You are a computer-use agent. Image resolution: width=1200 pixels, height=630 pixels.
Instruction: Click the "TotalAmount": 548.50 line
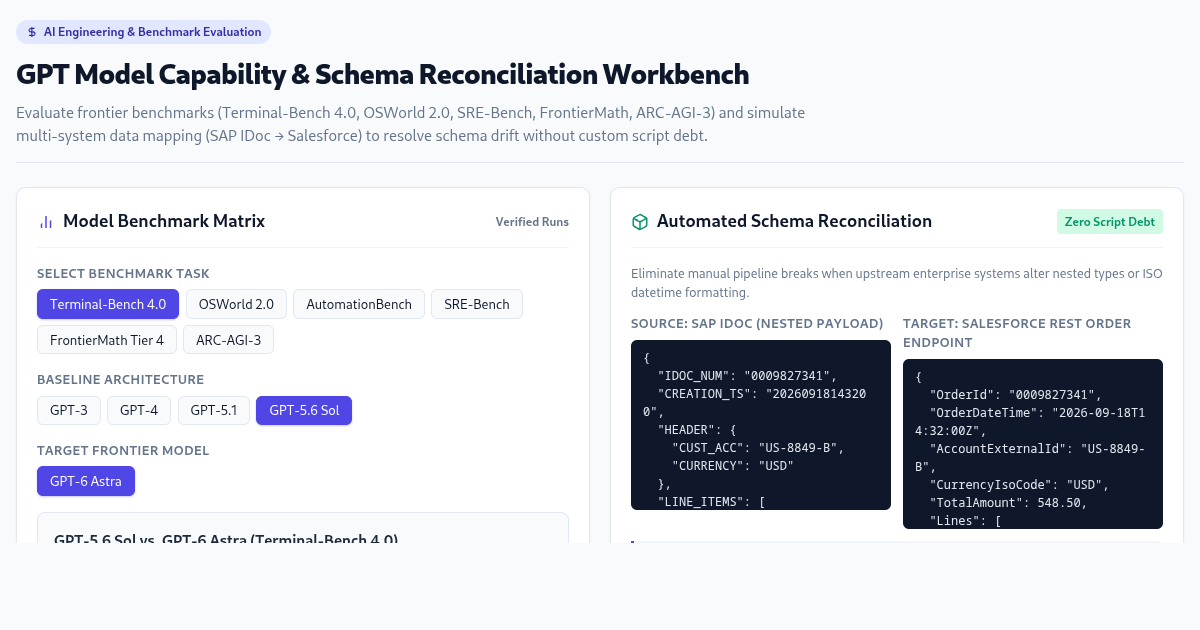[1009, 502]
